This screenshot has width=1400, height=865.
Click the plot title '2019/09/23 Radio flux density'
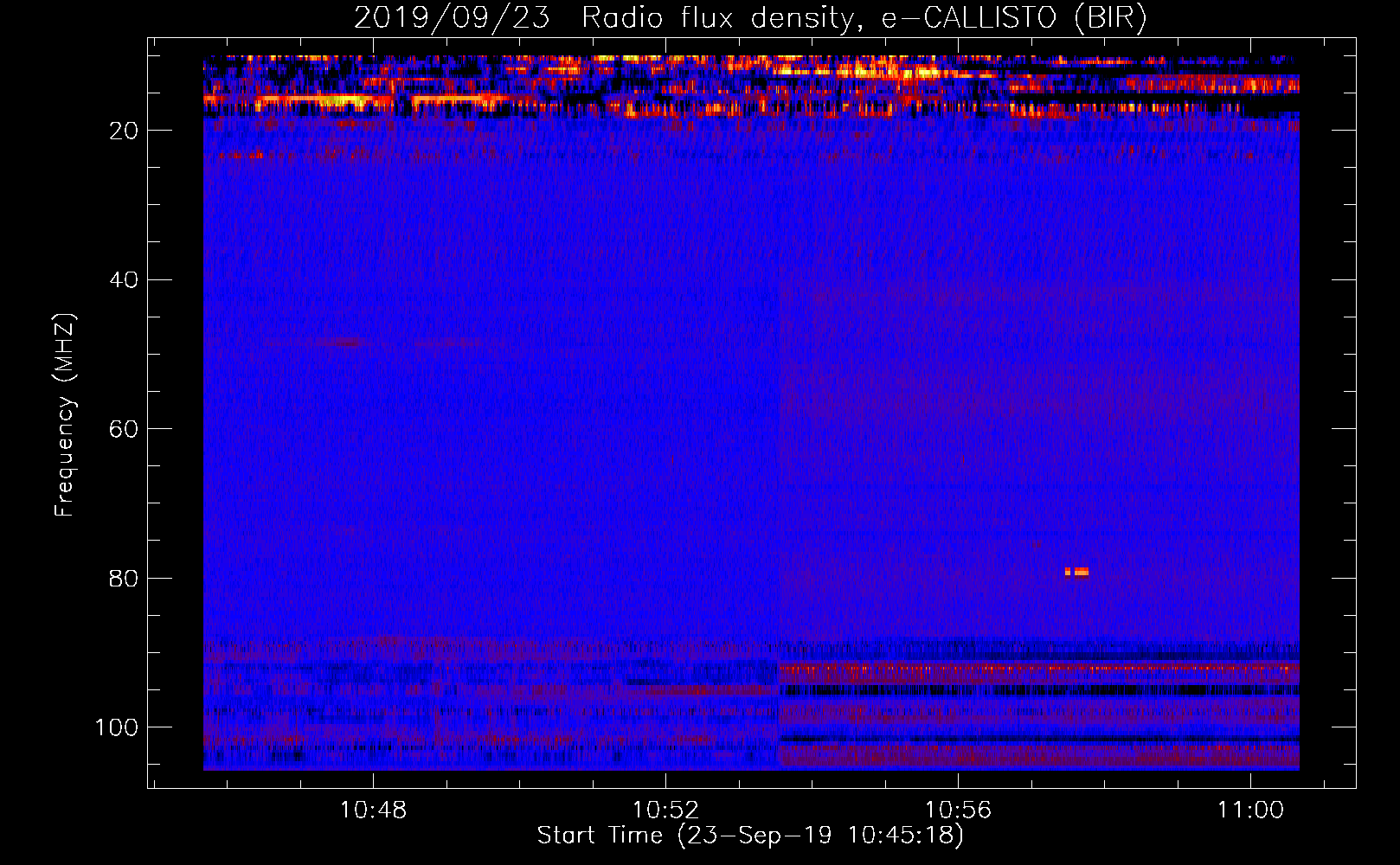(x=750, y=18)
